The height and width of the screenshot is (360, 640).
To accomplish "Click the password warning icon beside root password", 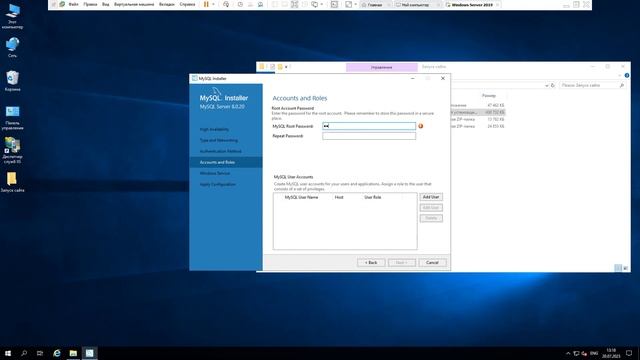I will 420,126.
